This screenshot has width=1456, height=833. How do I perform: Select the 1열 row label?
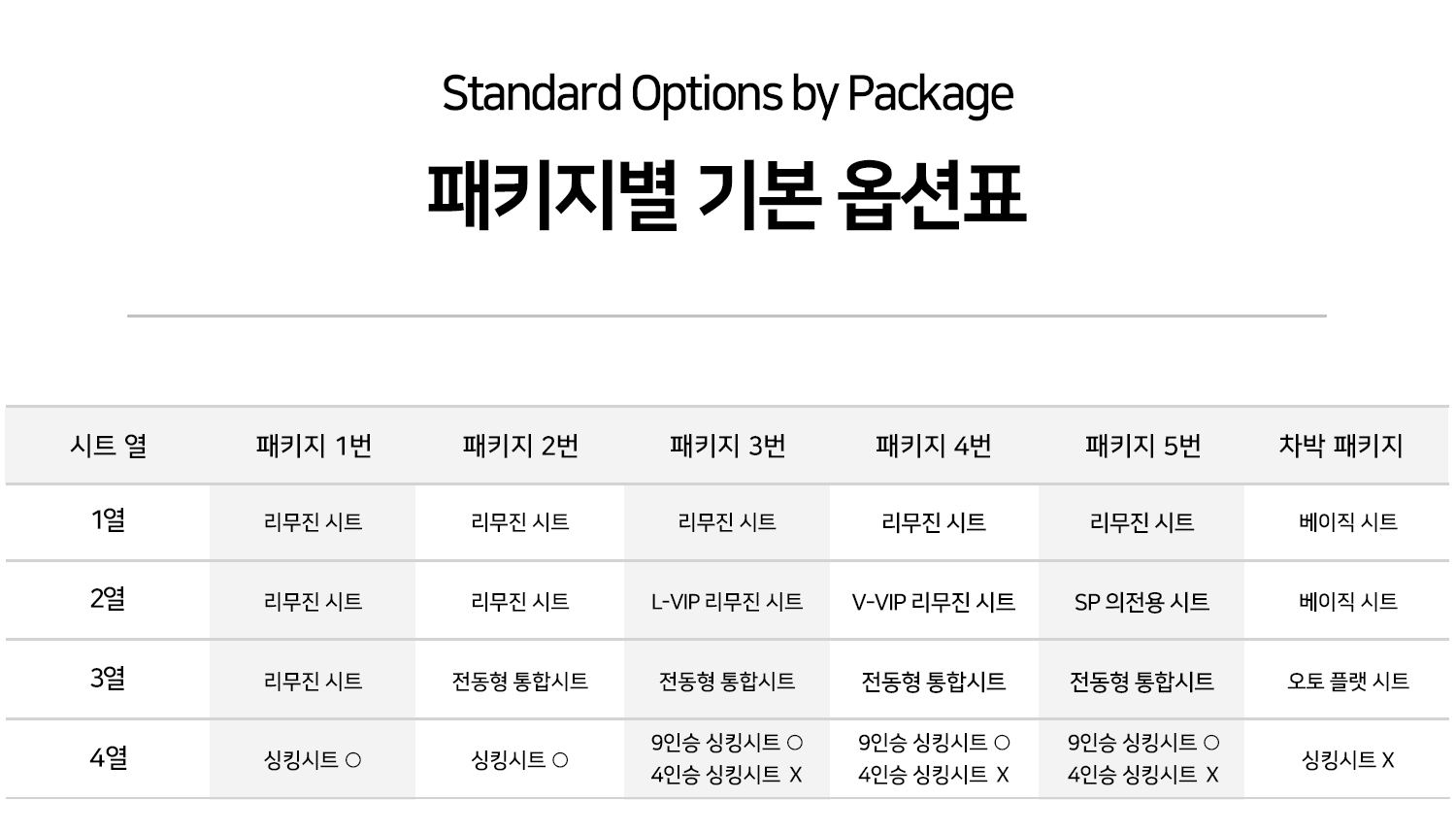pyautogui.click(x=109, y=520)
